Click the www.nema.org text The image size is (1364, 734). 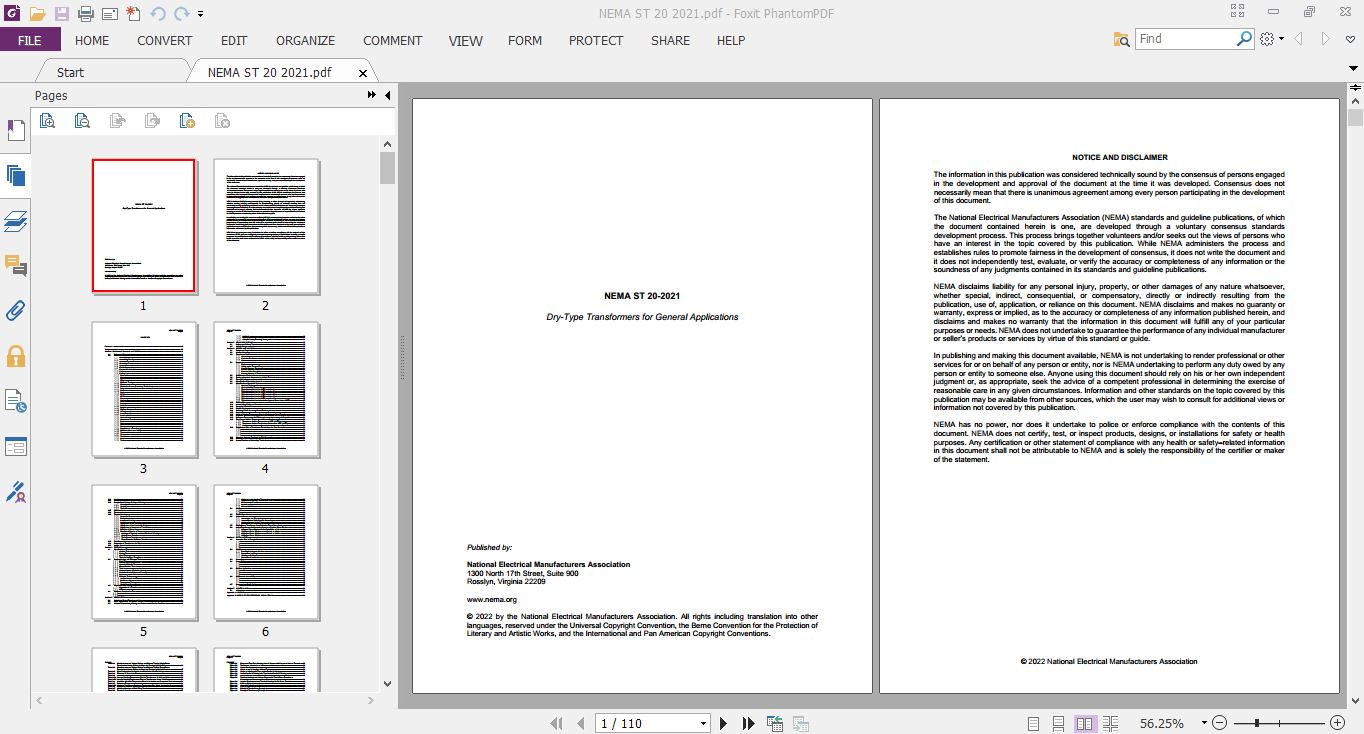(492, 599)
